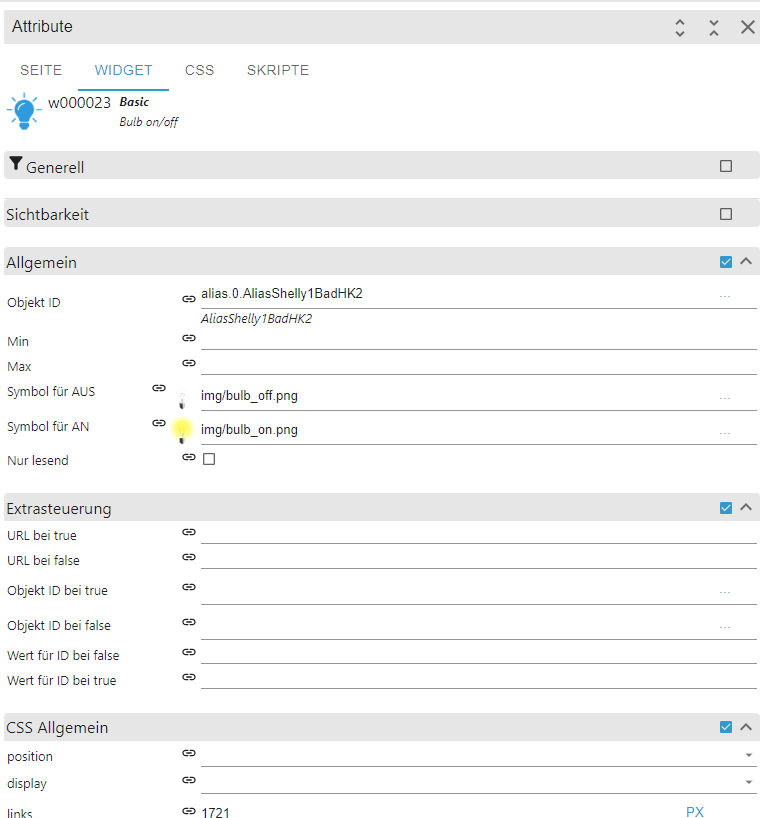Click the link icon for Objekt ID bei false
Image resolution: width=760 pixels, height=818 pixels.
pos(189,622)
